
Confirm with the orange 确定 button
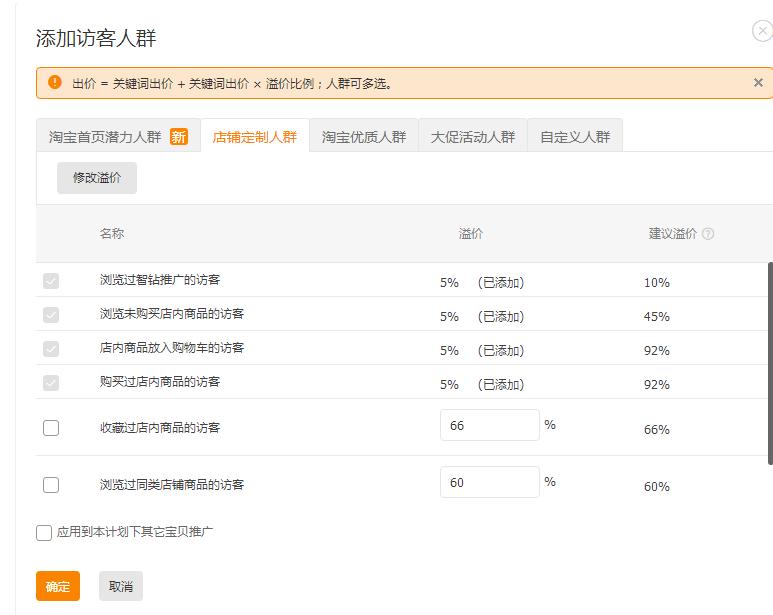58,586
